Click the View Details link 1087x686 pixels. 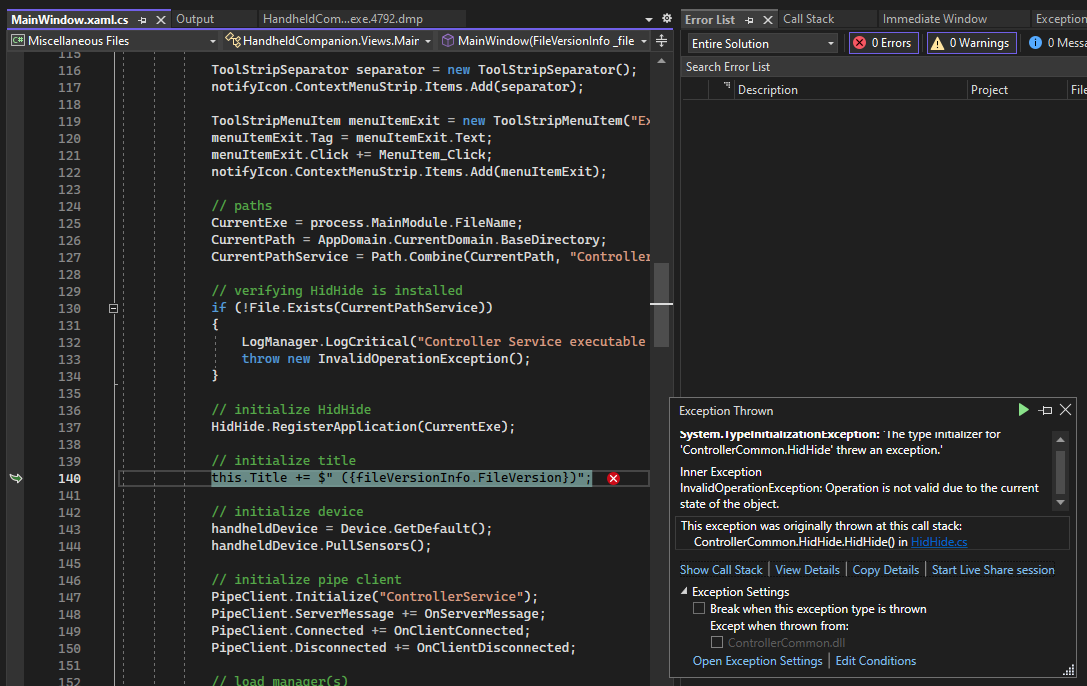click(807, 570)
